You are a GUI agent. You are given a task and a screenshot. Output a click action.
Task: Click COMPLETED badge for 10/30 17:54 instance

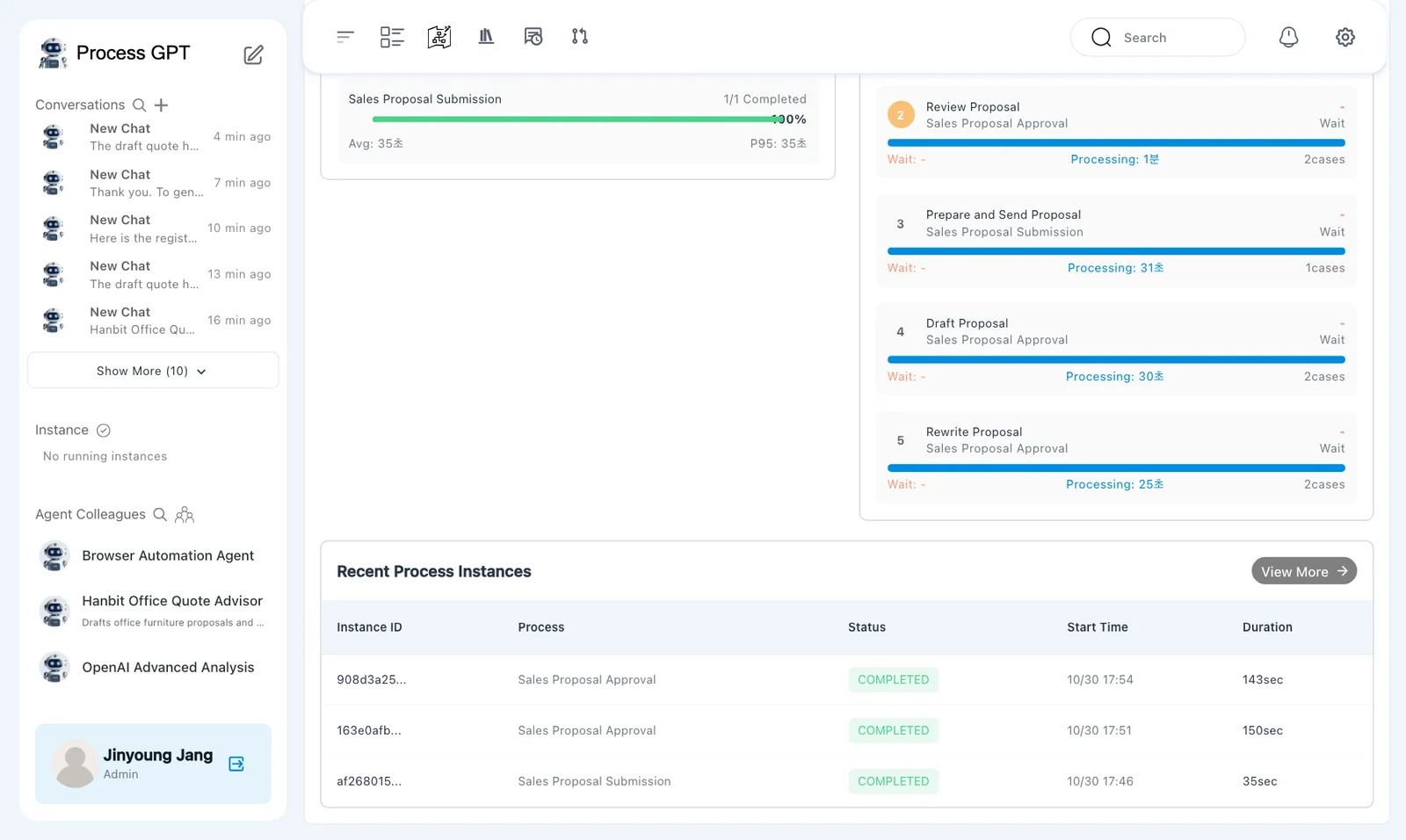893,679
